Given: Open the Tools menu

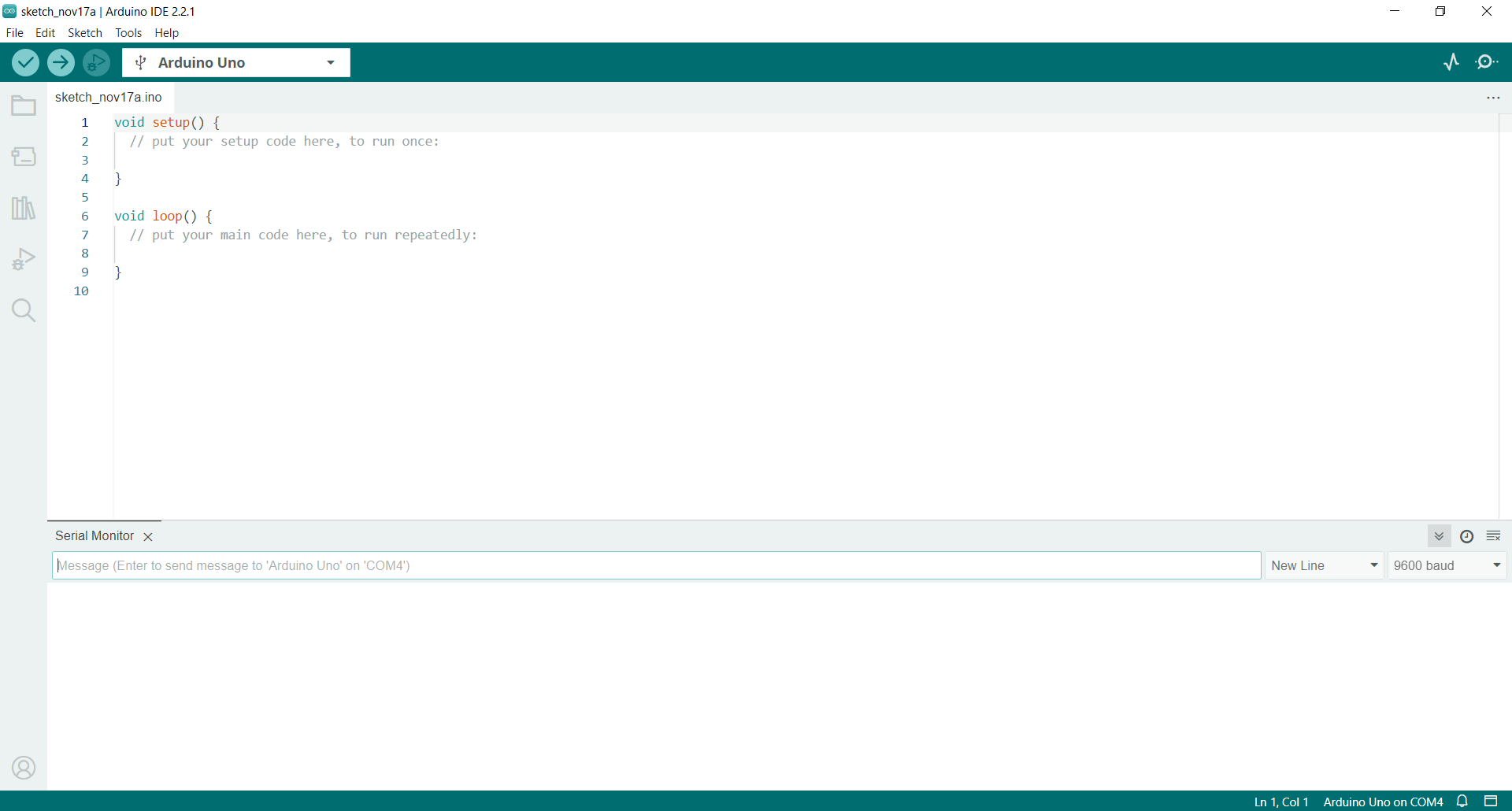Looking at the screenshot, I should click(x=128, y=33).
